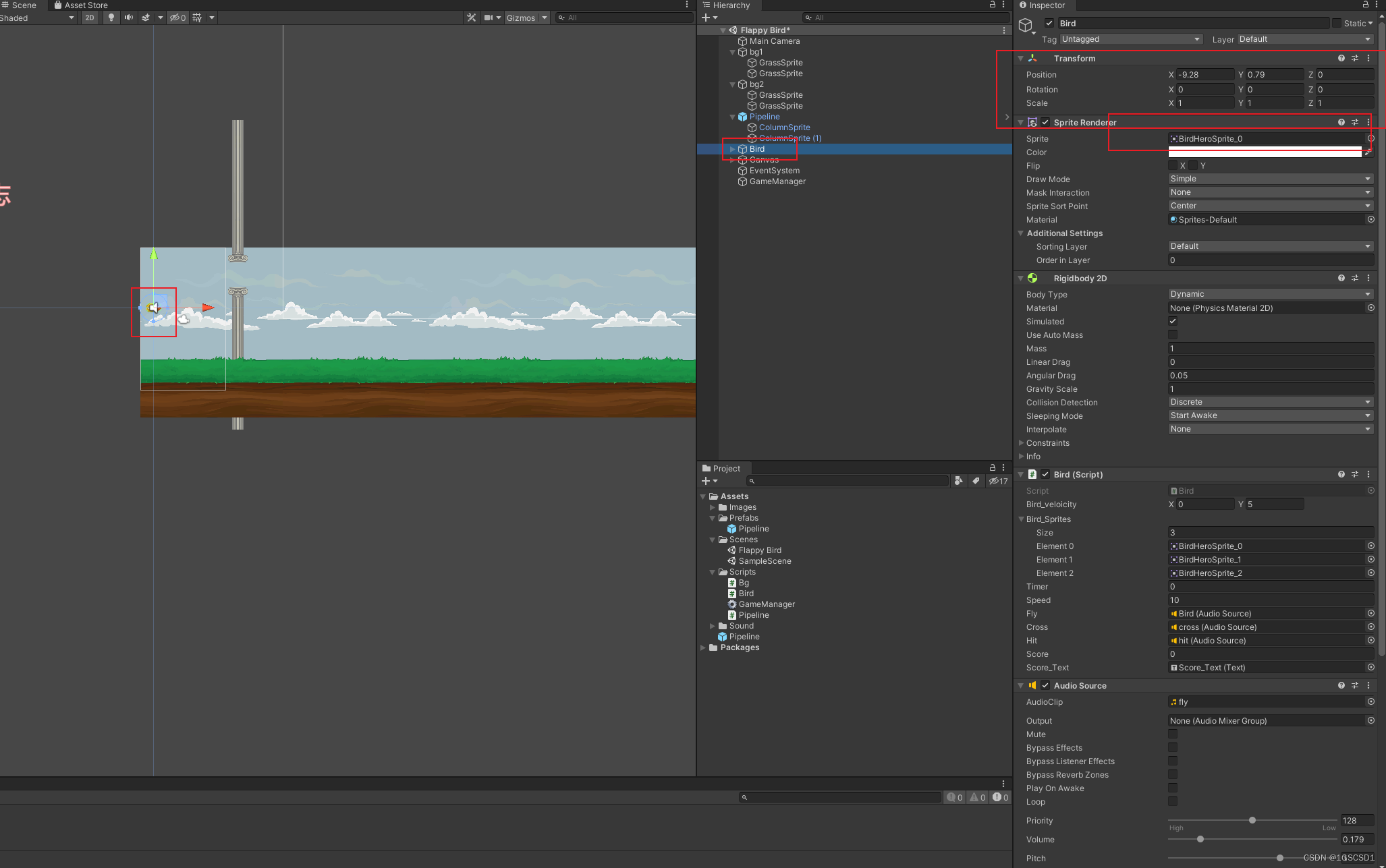Image resolution: width=1386 pixels, height=868 pixels.
Task: Uncheck Simulated on Rigidbody 2D
Action: 1173,321
